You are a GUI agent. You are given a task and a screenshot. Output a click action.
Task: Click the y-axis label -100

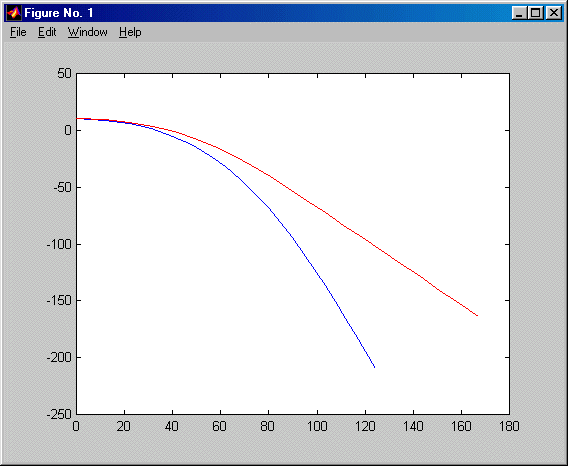tap(59, 244)
